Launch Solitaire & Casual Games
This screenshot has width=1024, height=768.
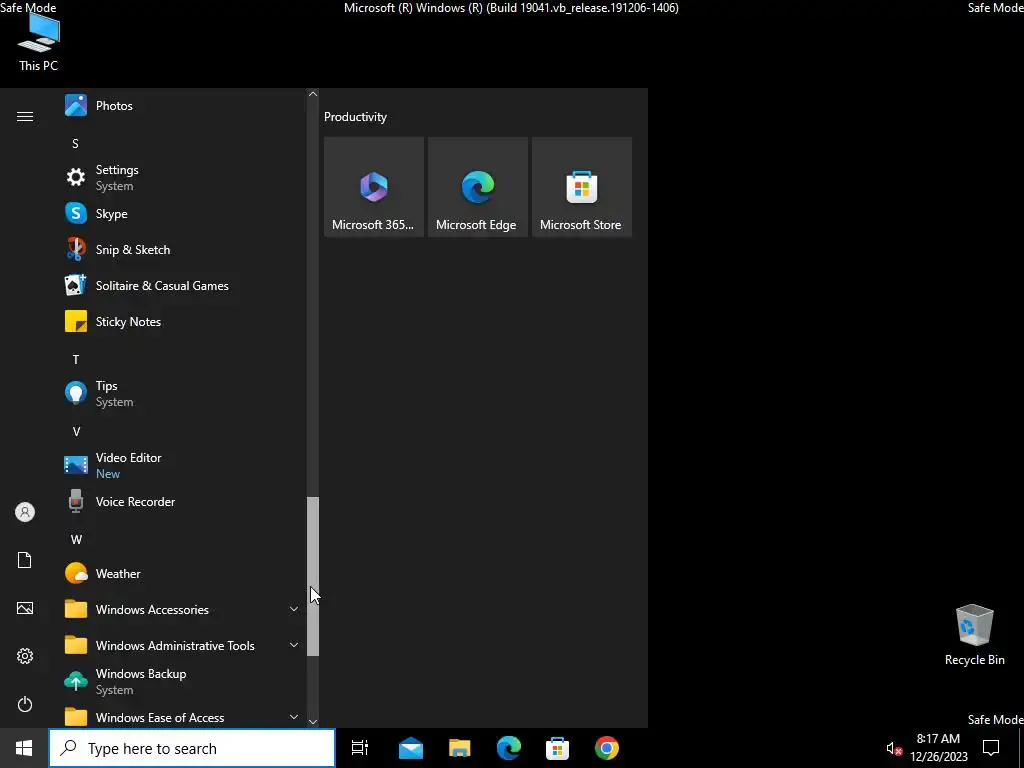pyautogui.click(x=183, y=285)
